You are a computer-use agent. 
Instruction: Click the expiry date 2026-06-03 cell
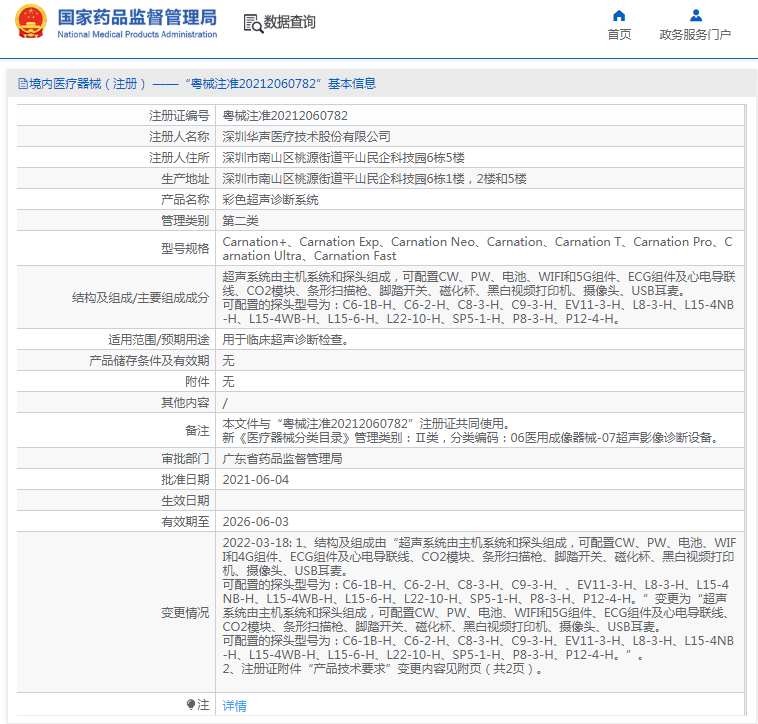pos(255,521)
